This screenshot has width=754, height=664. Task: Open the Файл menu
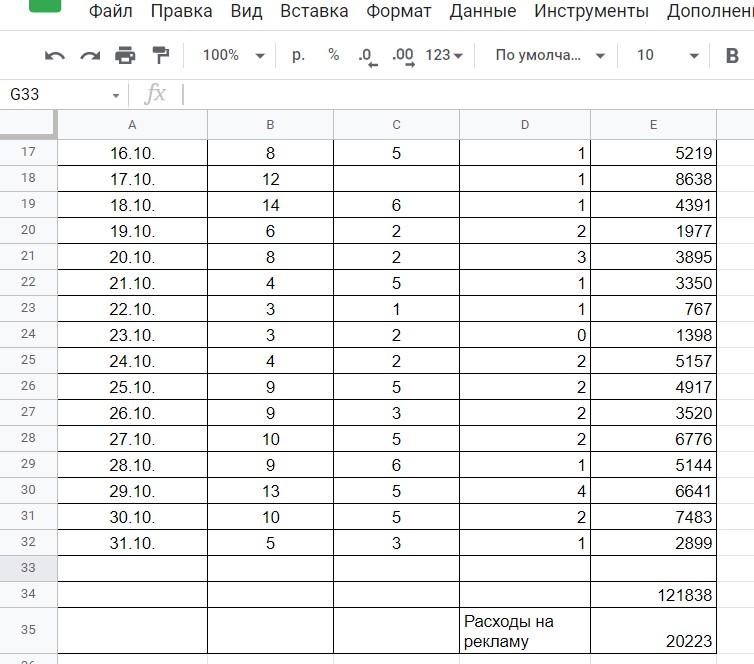point(110,11)
